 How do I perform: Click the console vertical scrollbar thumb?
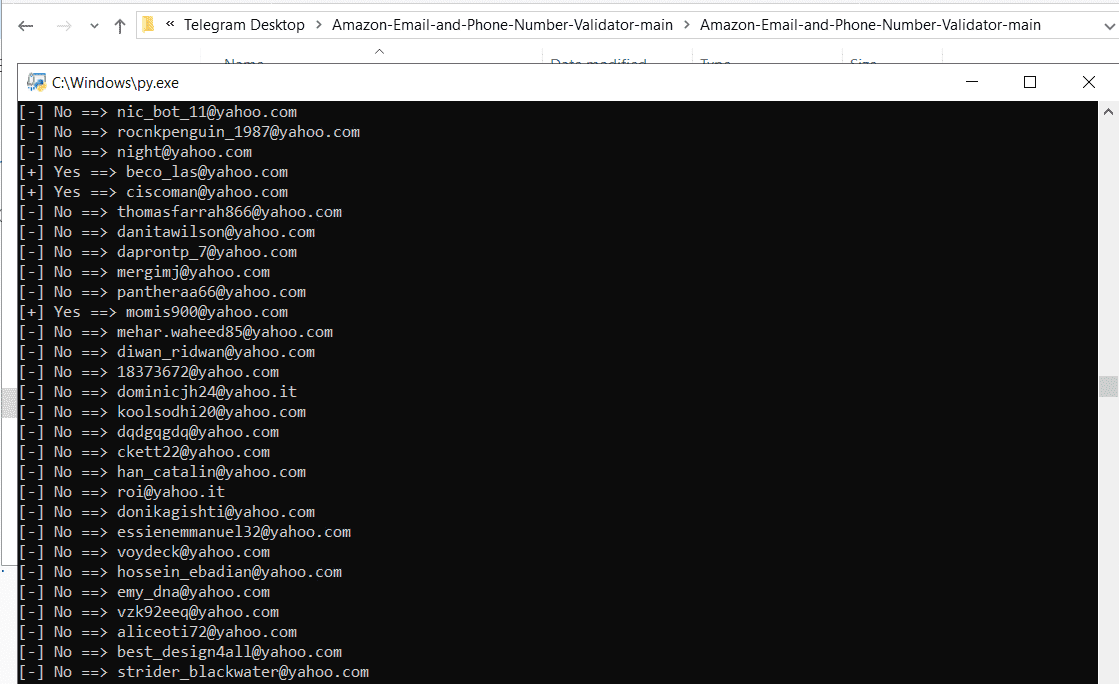[x=1107, y=386]
